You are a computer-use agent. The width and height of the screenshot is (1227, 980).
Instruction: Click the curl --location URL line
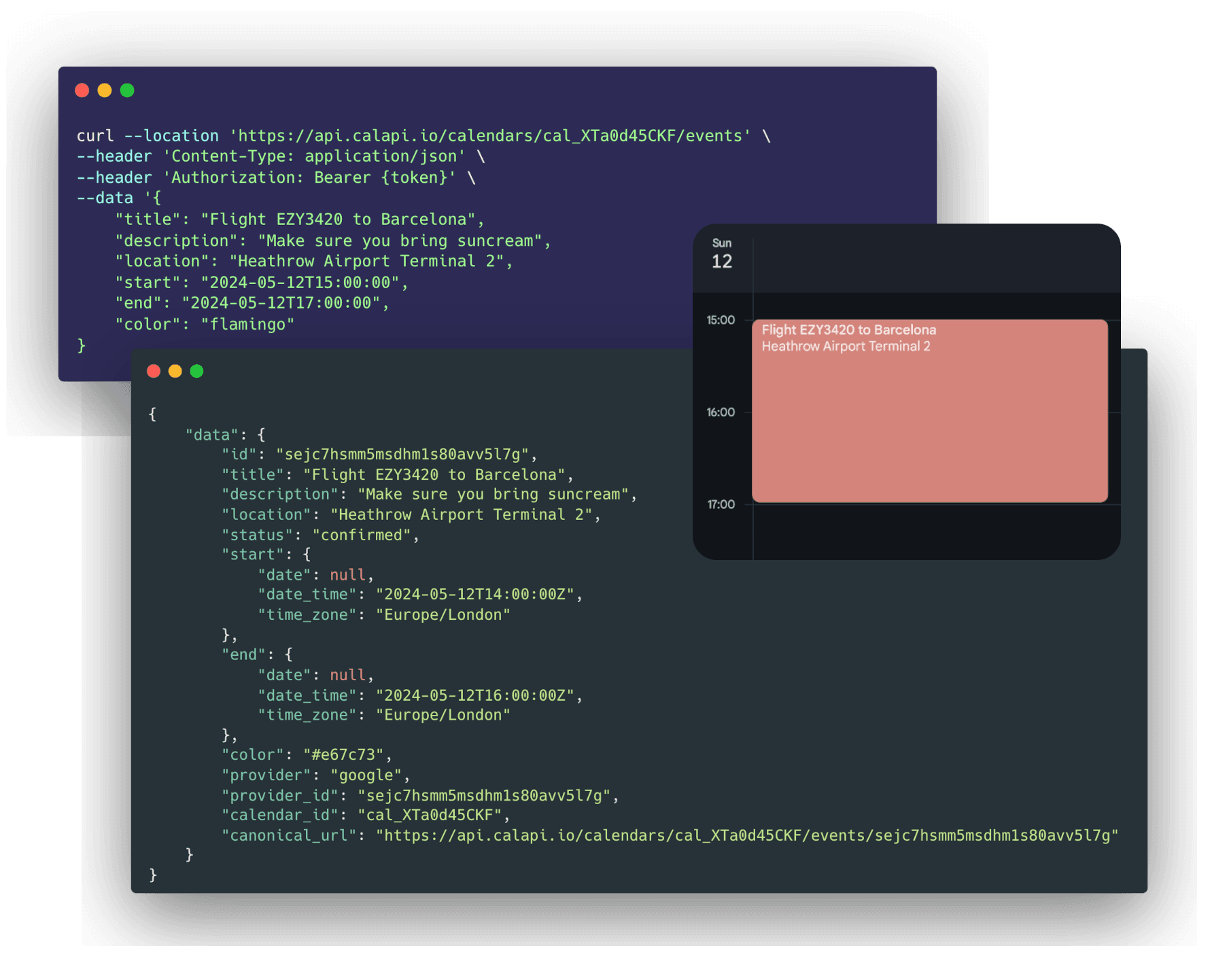point(424,136)
